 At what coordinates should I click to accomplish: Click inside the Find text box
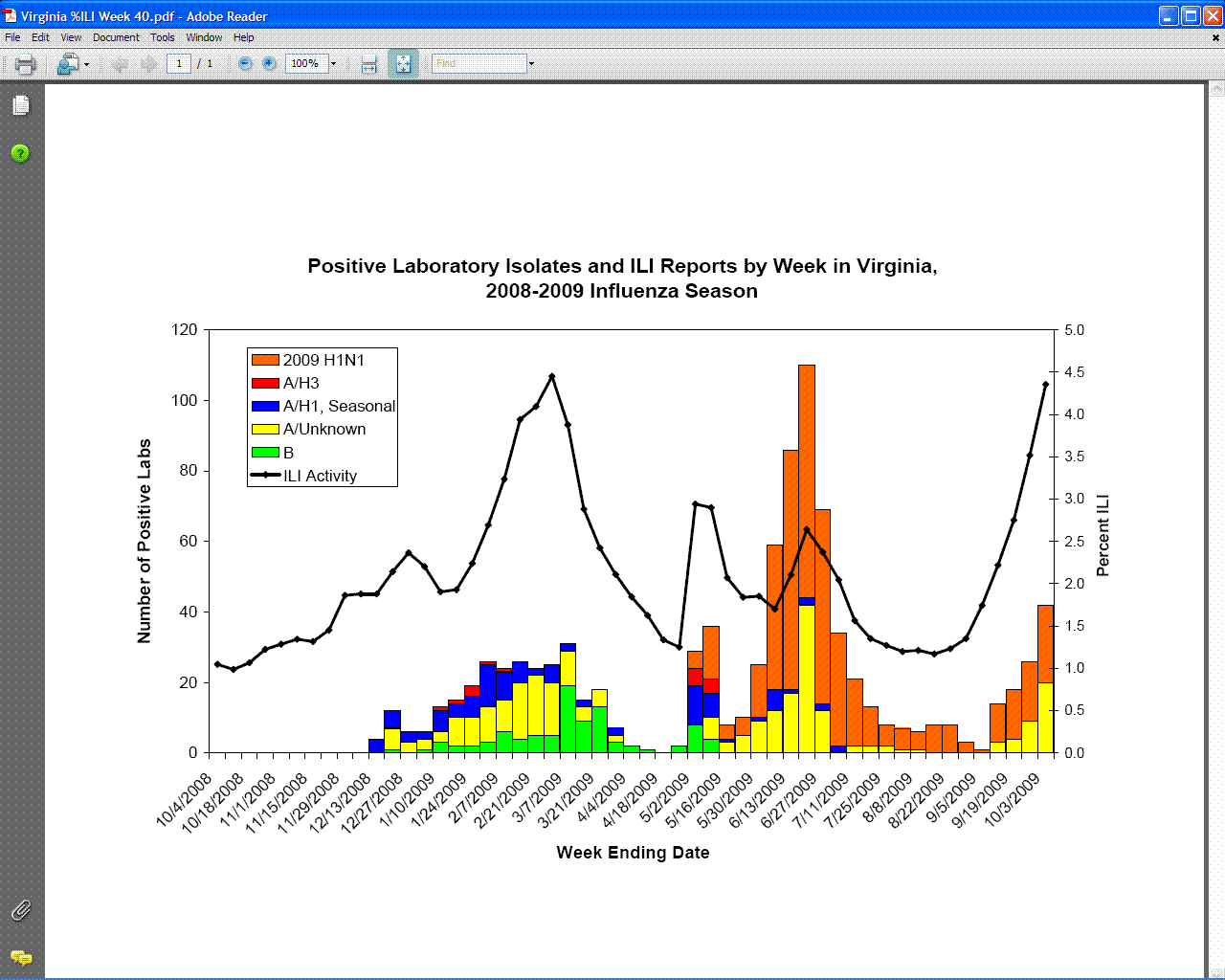(x=479, y=64)
